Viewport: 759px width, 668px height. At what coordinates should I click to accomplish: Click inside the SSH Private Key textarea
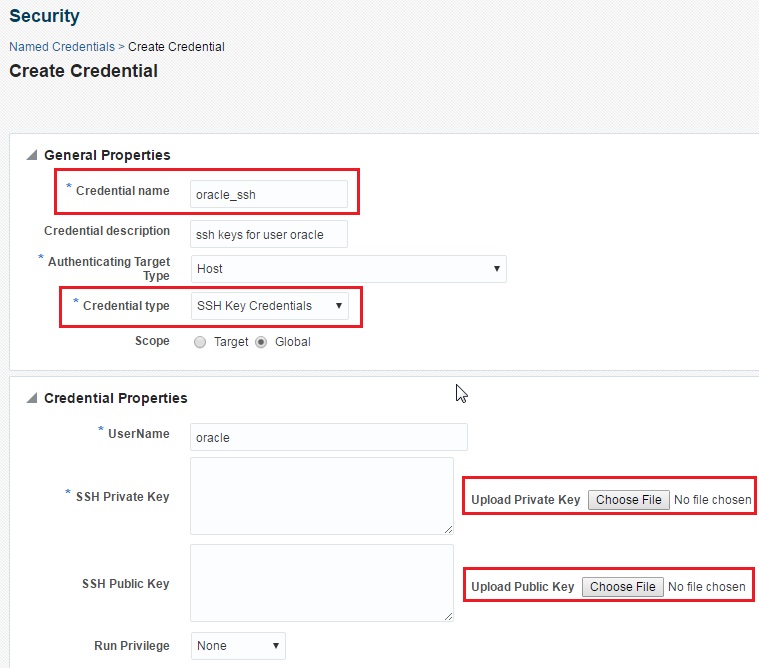point(321,496)
